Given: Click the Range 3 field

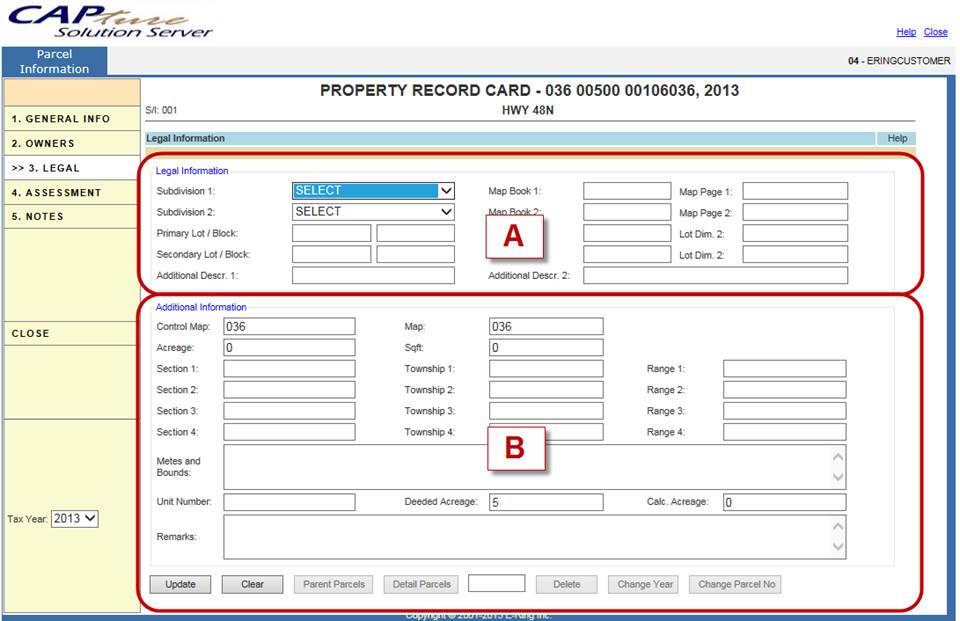Looking at the screenshot, I should [x=785, y=411].
